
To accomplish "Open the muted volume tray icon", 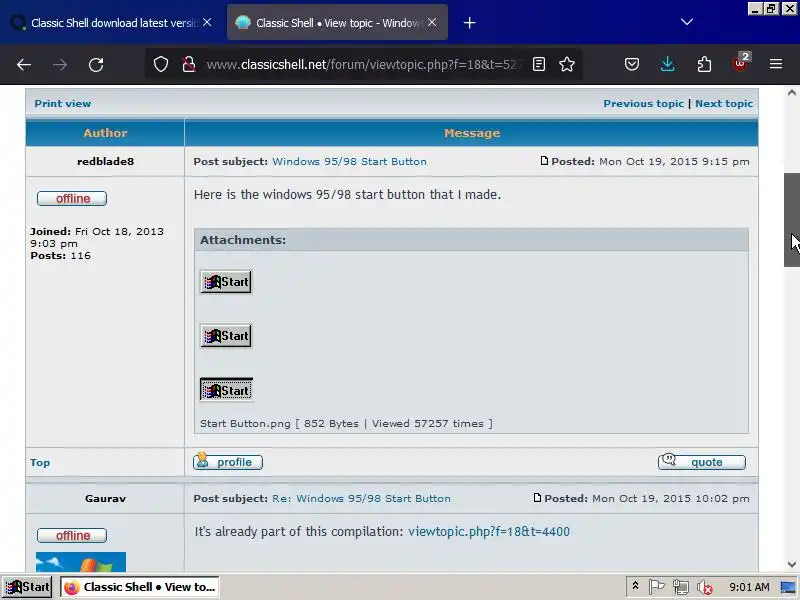I will coord(705,588).
